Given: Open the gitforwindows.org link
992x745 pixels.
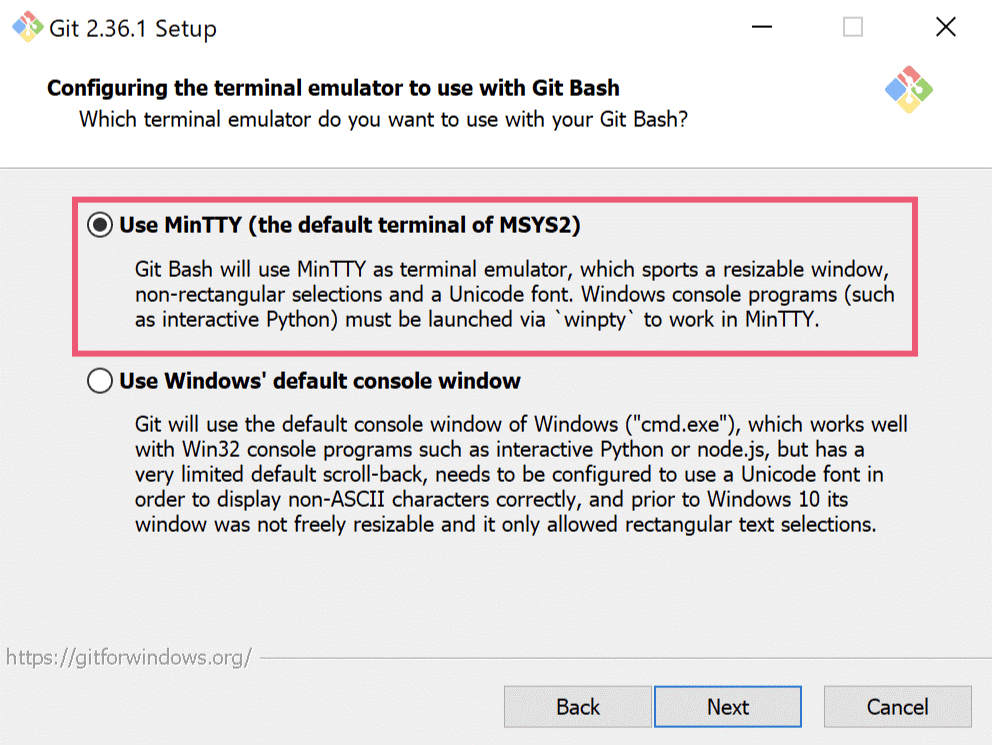Looking at the screenshot, I should click(x=129, y=657).
